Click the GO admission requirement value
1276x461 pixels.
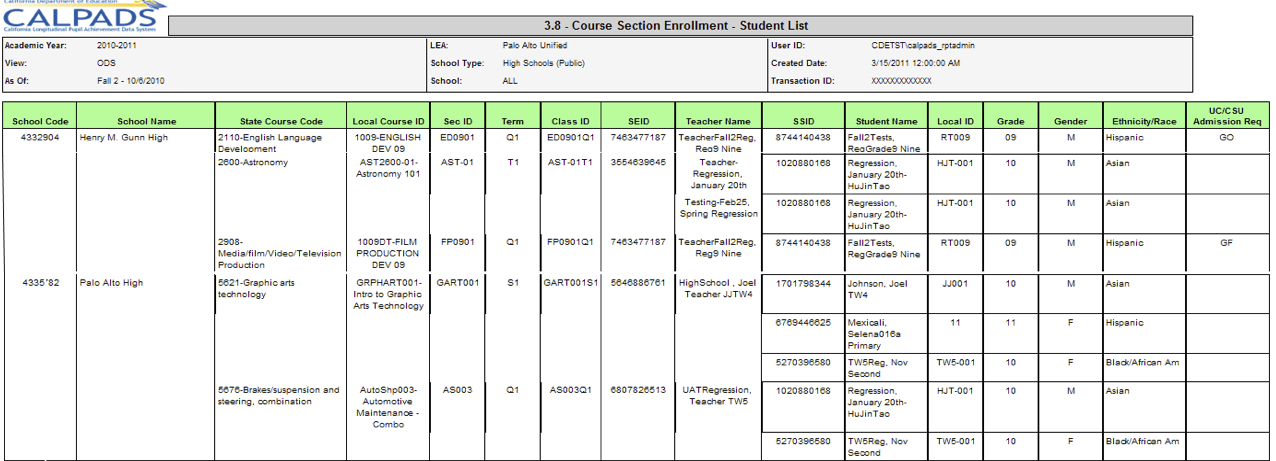tap(1226, 137)
